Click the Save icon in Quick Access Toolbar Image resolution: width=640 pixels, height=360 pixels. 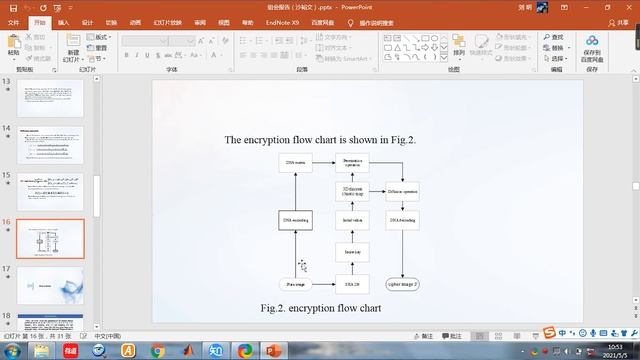[x=13, y=8]
